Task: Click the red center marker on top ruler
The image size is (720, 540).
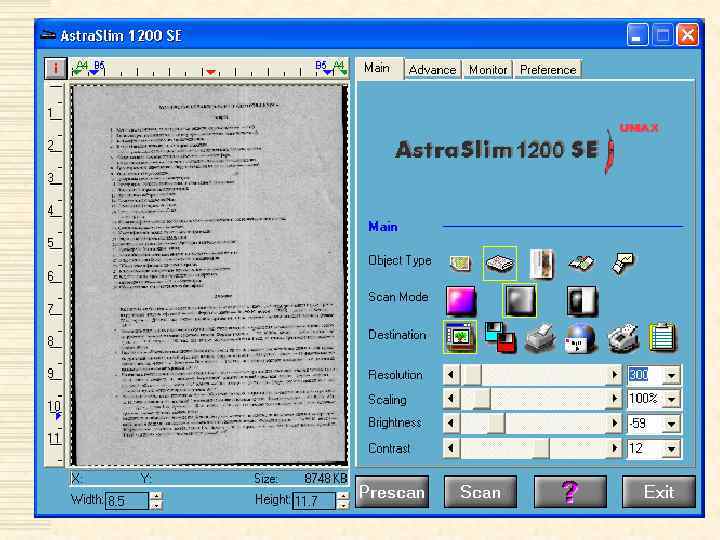Action: 211,72
